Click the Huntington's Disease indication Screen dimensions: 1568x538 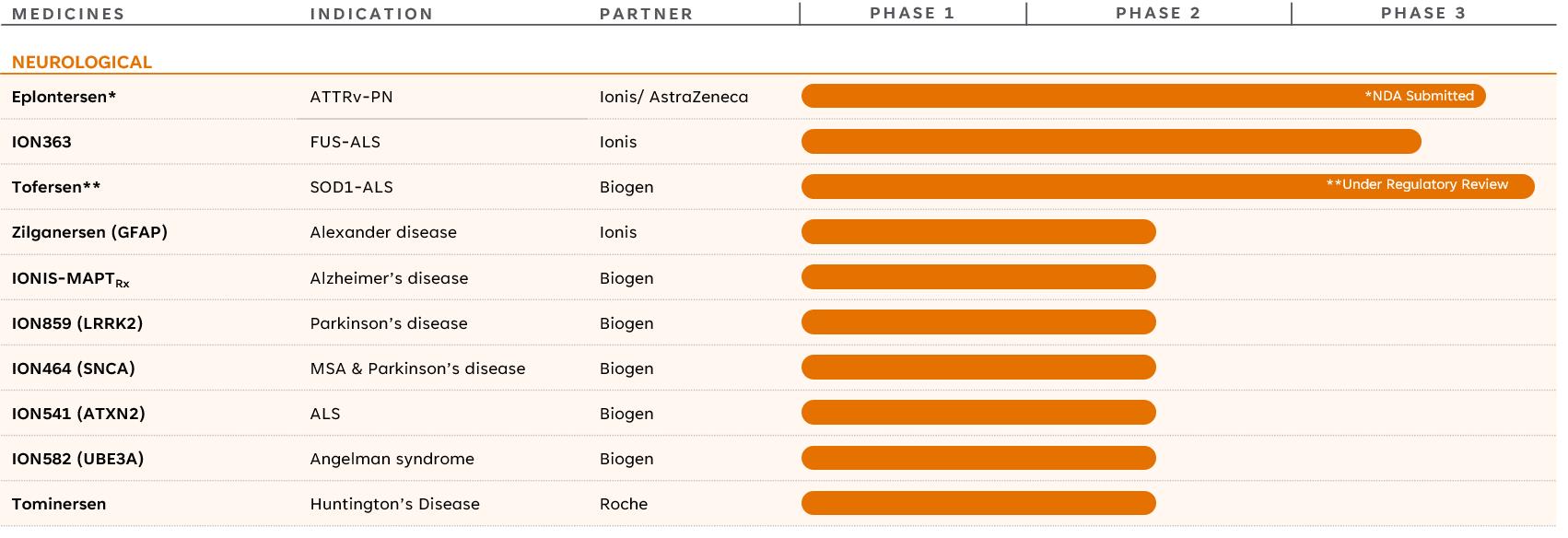click(x=394, y=504)
